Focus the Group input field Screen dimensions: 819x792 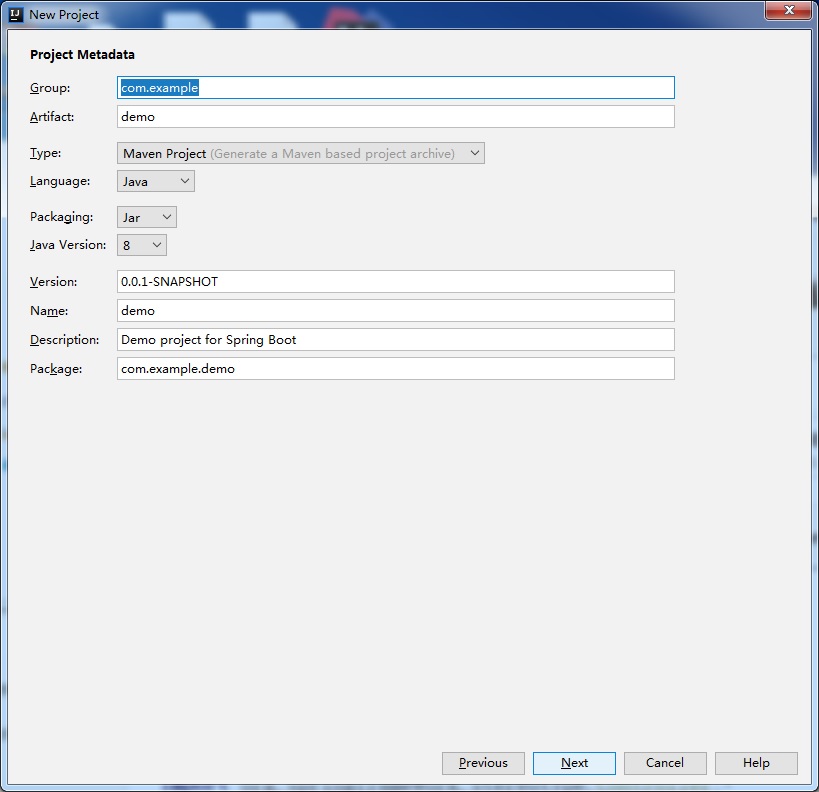point(395,87)
